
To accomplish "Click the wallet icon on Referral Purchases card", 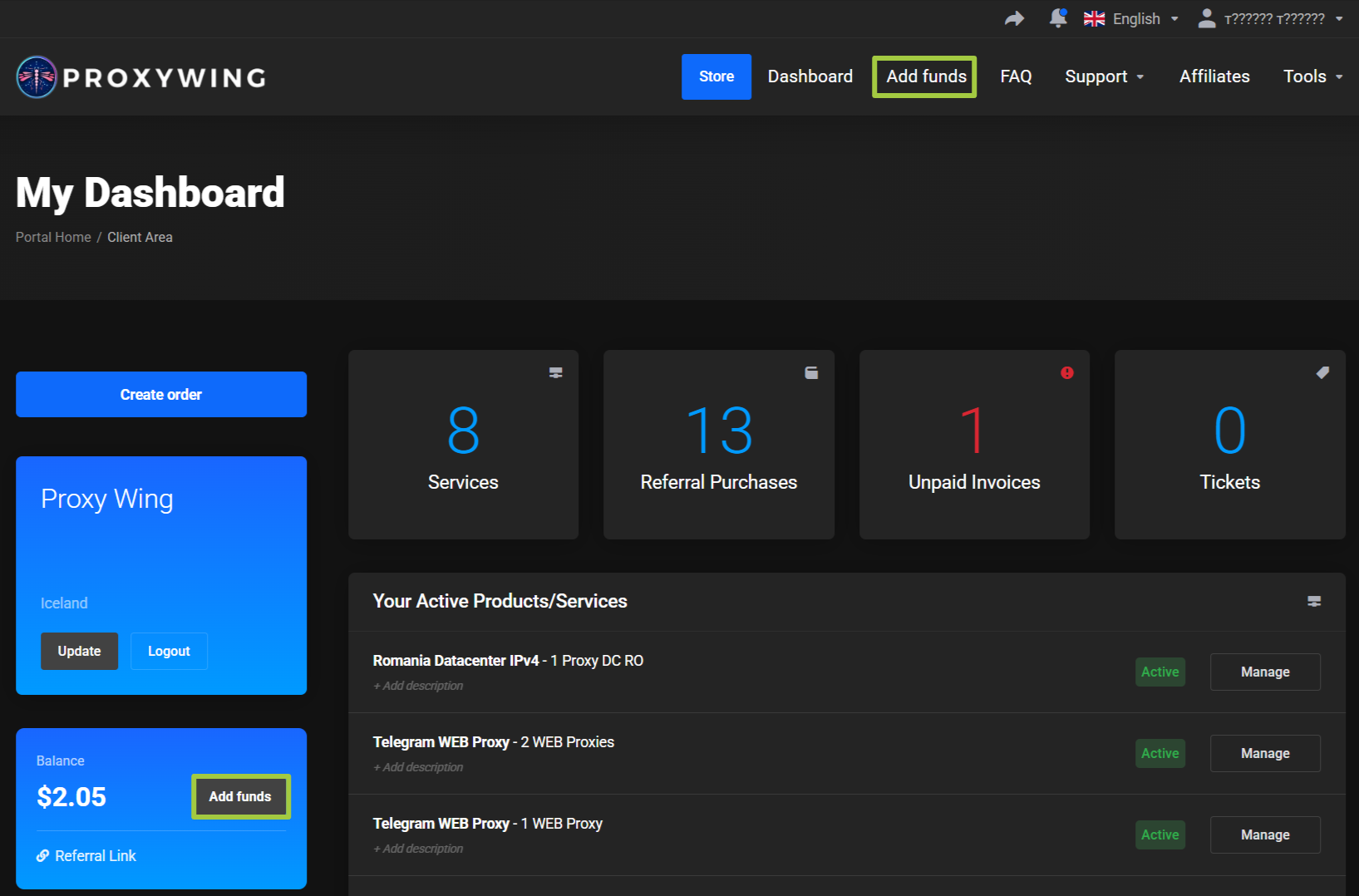I will [811, 372].
